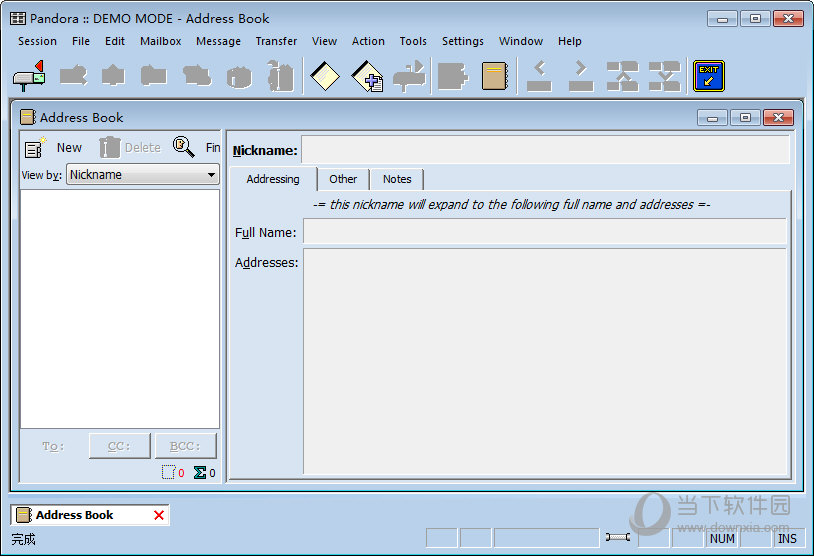
Task: Click into the Full Name input field
Action: (x=545, y=232)
